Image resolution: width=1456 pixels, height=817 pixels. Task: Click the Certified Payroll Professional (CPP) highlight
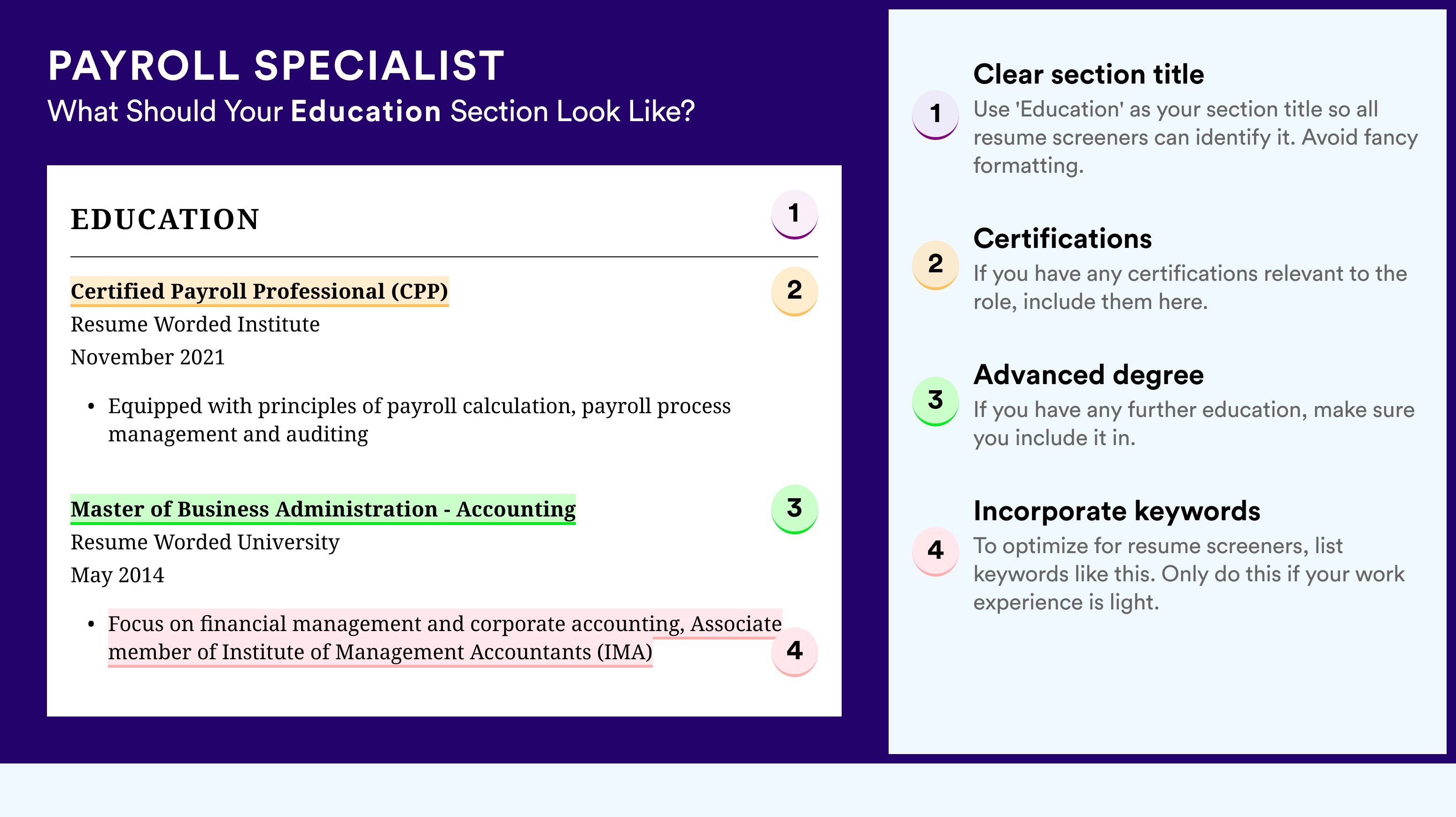[259, 292]
